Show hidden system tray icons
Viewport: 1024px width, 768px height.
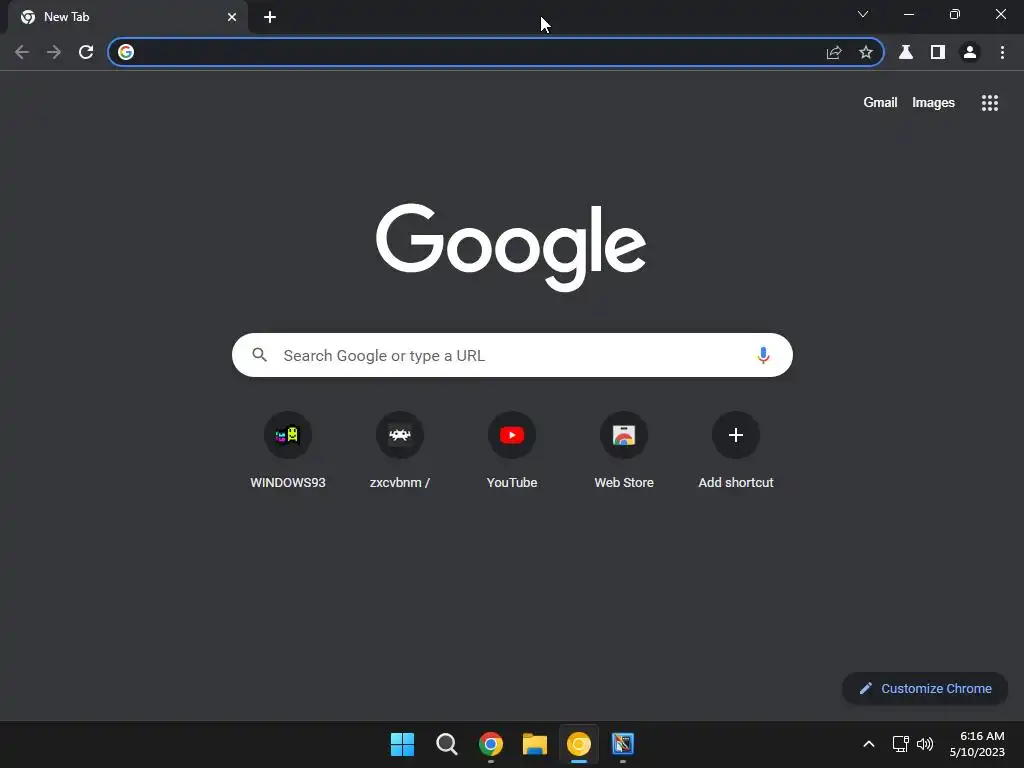(x=869, y=744)
